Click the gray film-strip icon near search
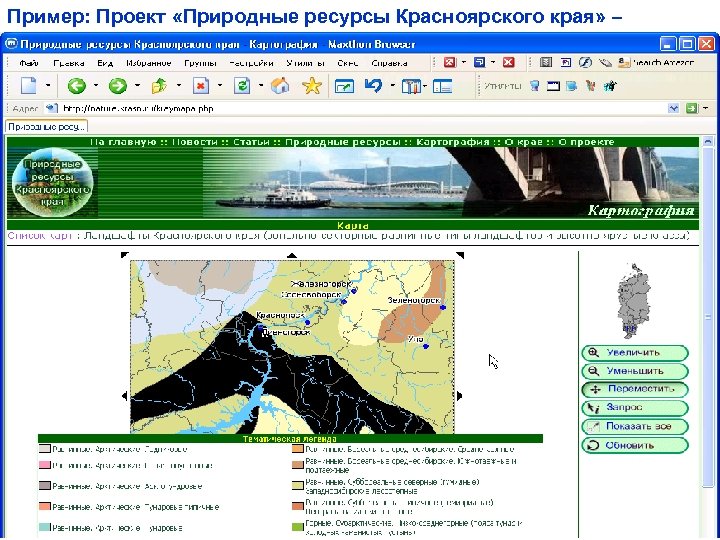 (x=546, y=62)
